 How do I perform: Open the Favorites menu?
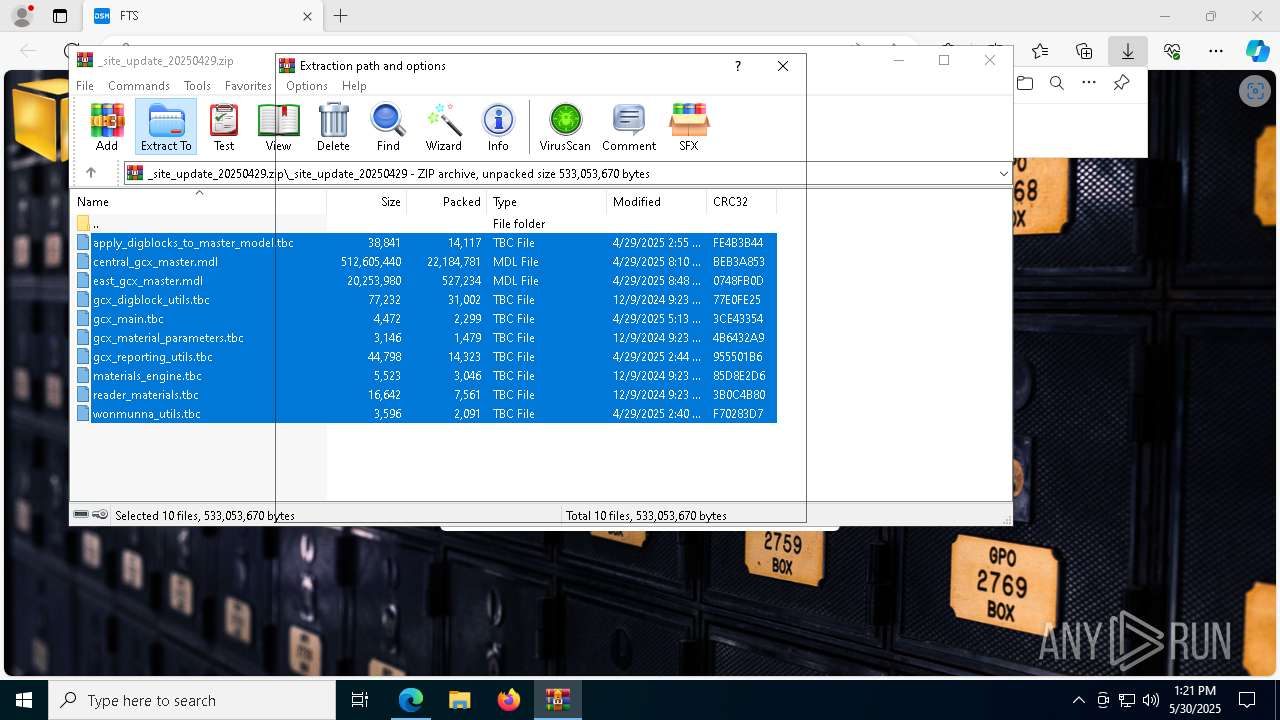pos(248,86)
